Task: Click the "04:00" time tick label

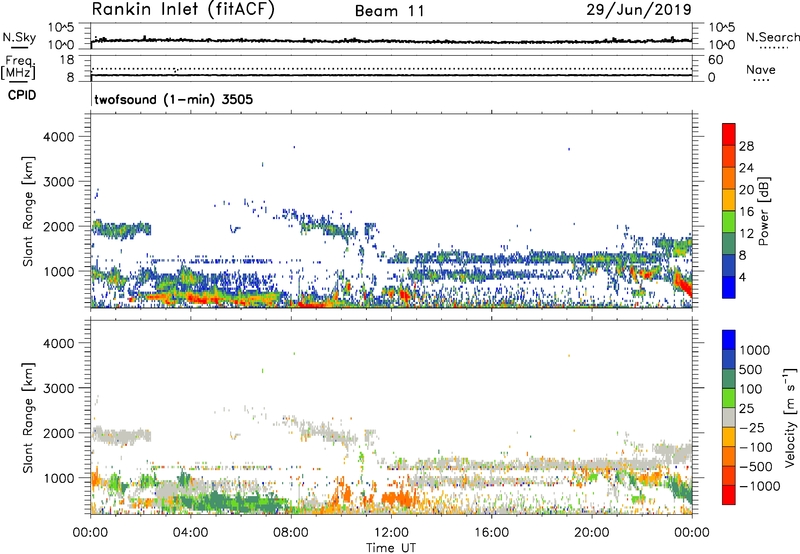Action: 190,533
